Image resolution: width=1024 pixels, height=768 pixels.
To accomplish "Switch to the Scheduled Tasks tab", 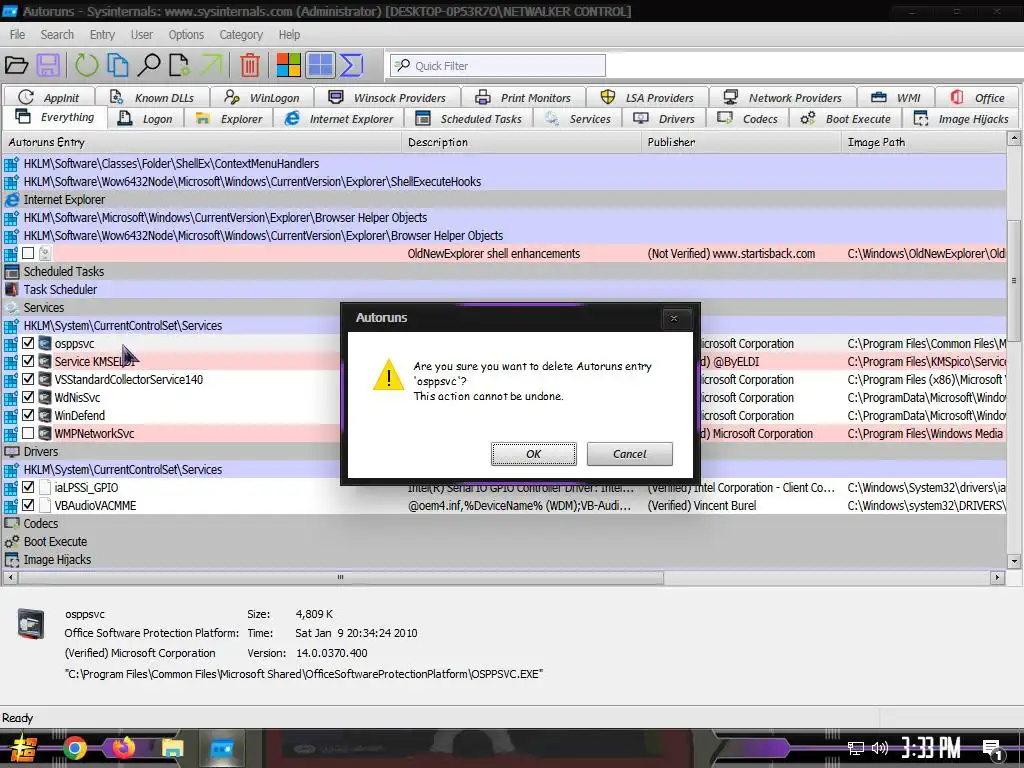I will click(x=469, y=119).
